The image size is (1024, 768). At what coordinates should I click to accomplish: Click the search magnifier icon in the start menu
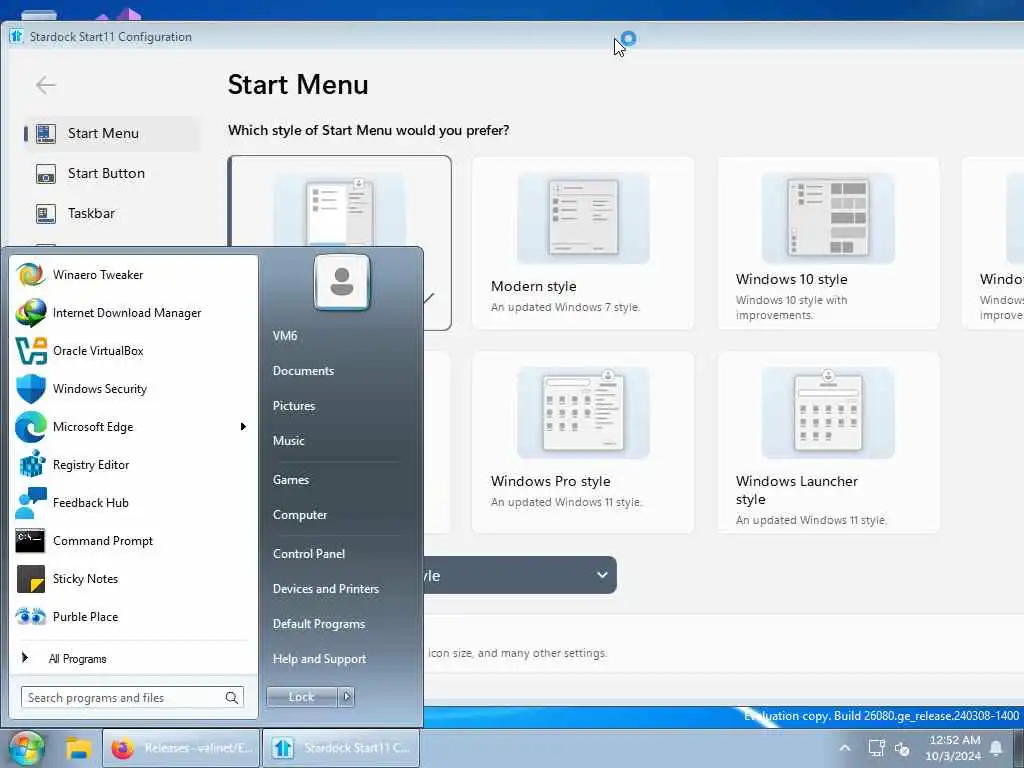coord(231,697)
